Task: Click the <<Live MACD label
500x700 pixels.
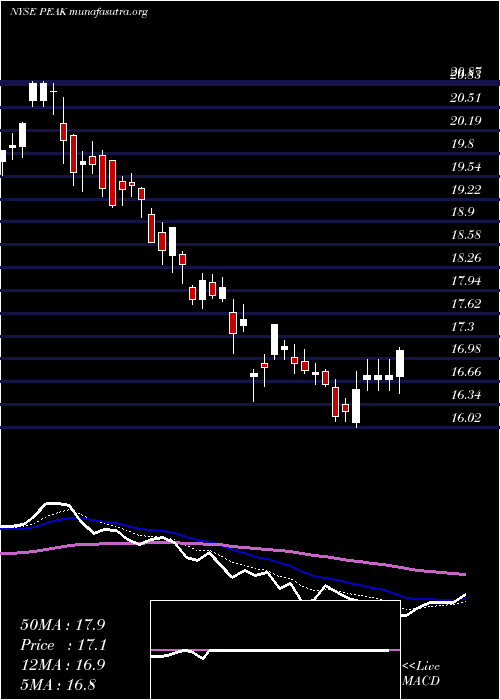Action: coord(421,674)
